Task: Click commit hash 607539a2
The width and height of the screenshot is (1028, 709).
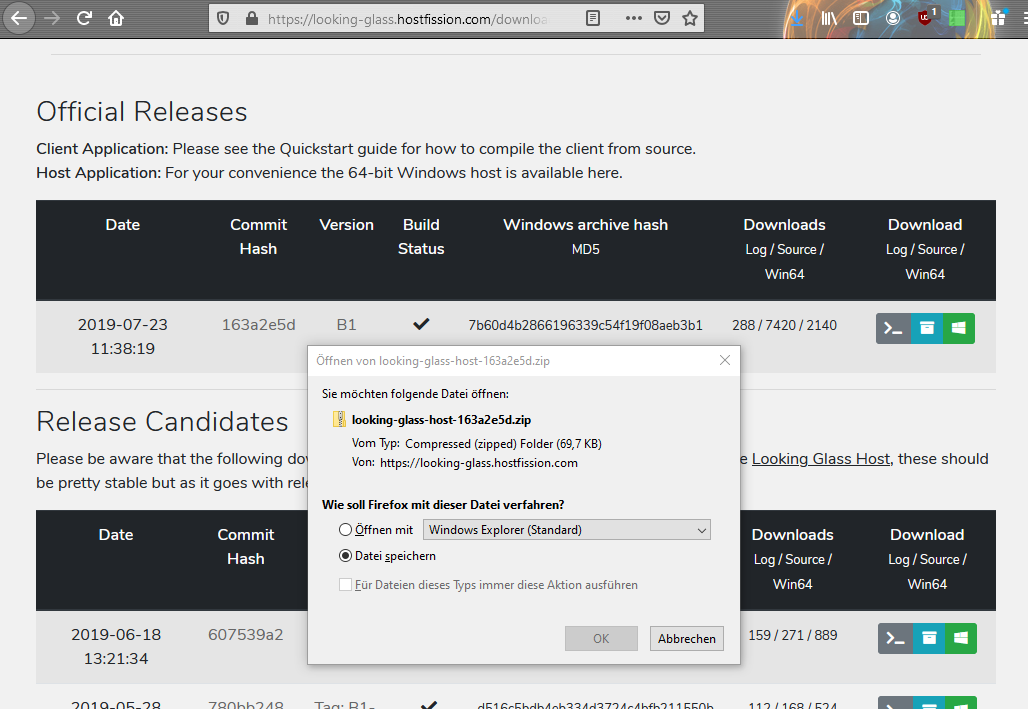Action: [x=245, y=634]
